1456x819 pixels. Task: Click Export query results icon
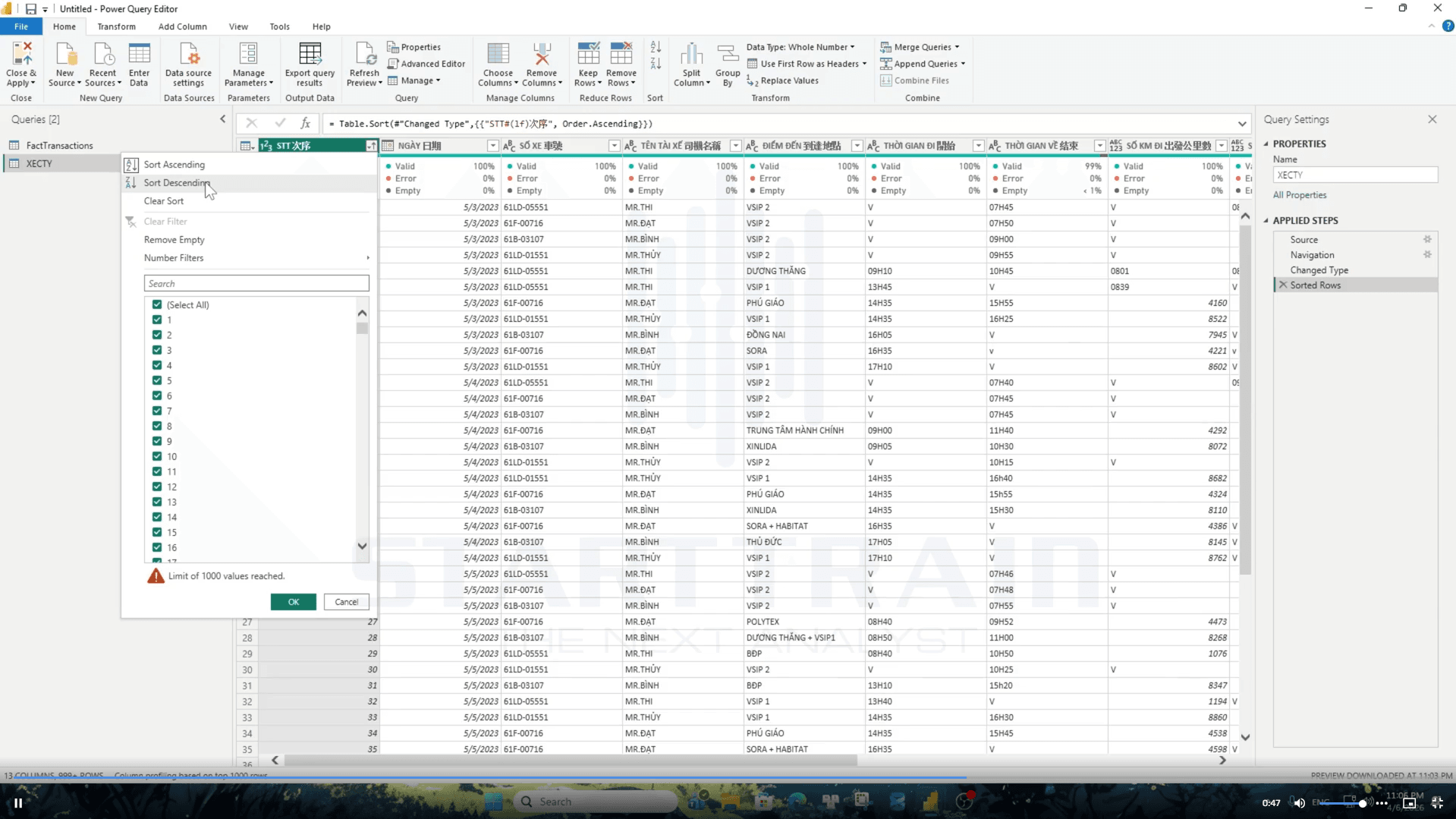[310, 54]
